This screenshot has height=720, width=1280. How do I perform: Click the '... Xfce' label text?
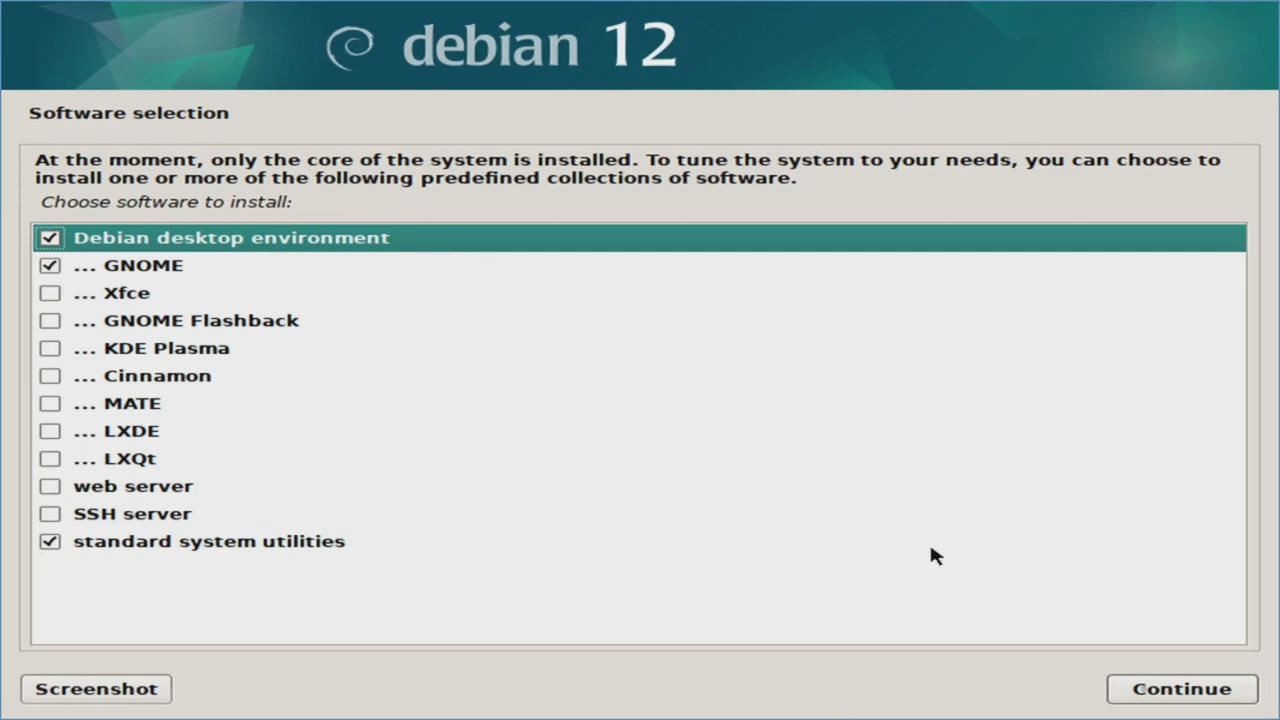click(111, 293)
